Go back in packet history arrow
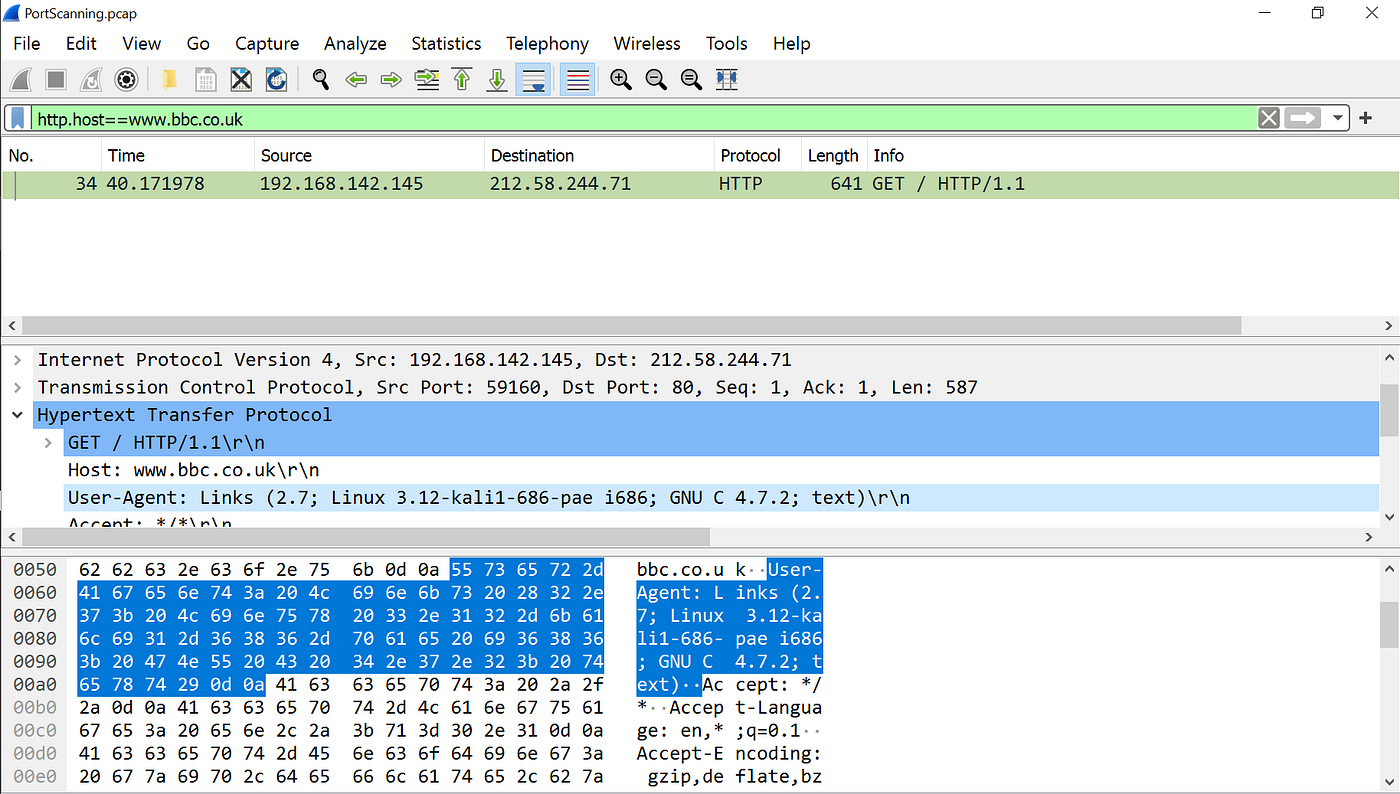This screenshot has height=794, width=1400. point(356,80)
